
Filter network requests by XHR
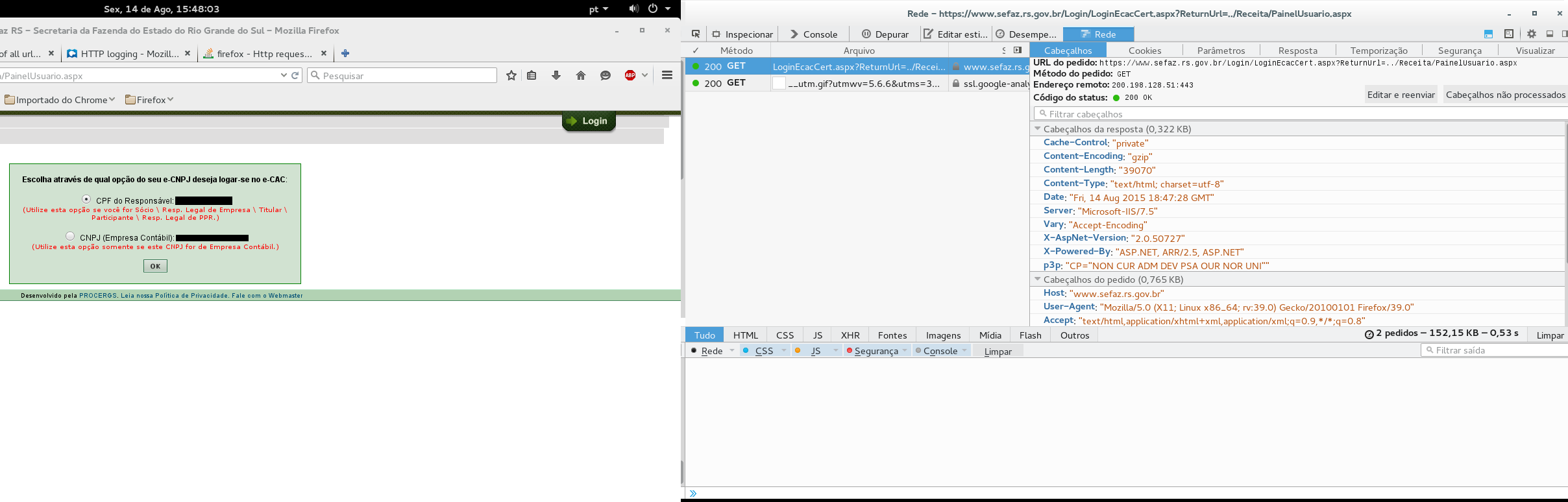(850, 335)
